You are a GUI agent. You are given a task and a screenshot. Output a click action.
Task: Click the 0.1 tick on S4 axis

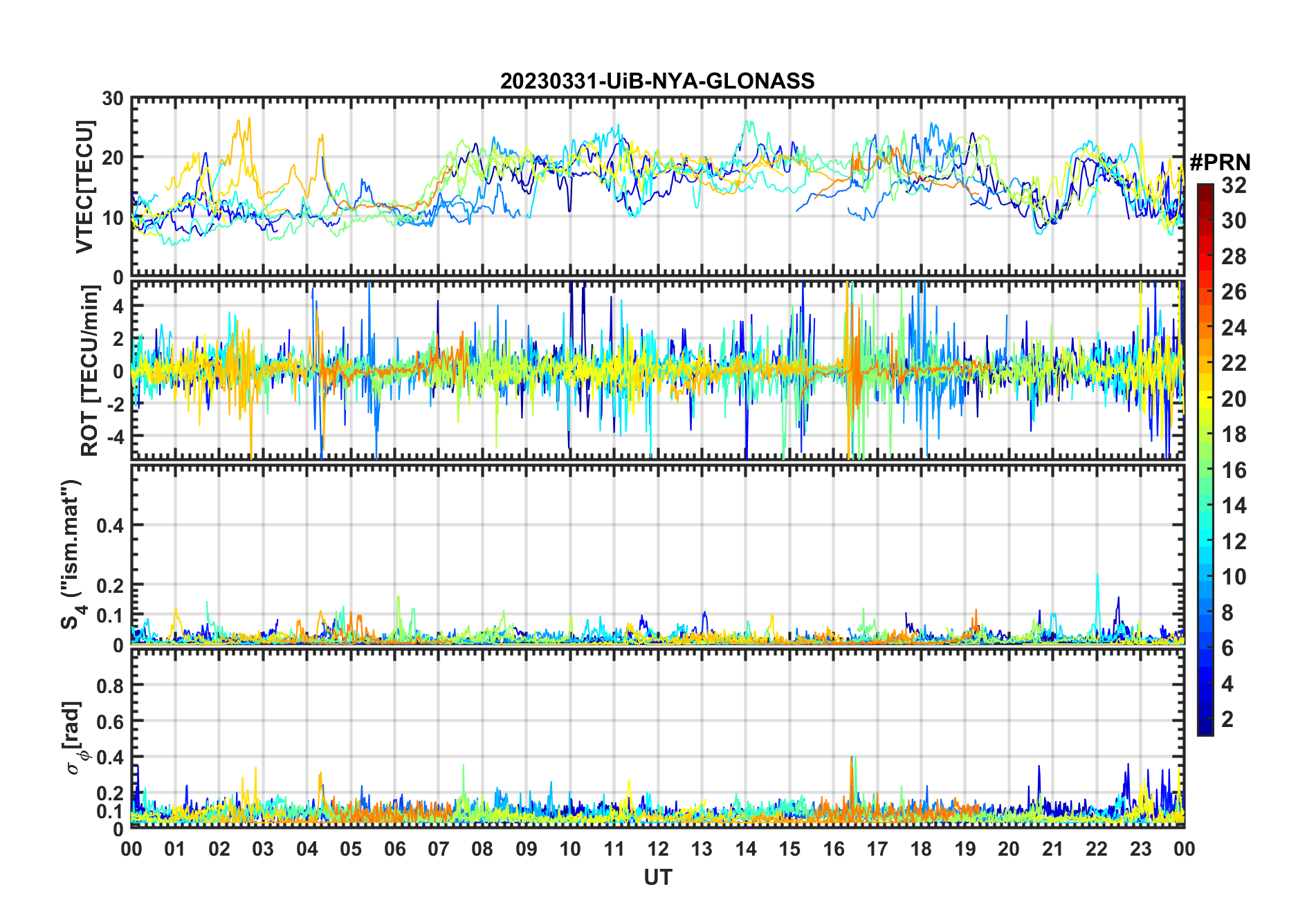coord(110,615)
